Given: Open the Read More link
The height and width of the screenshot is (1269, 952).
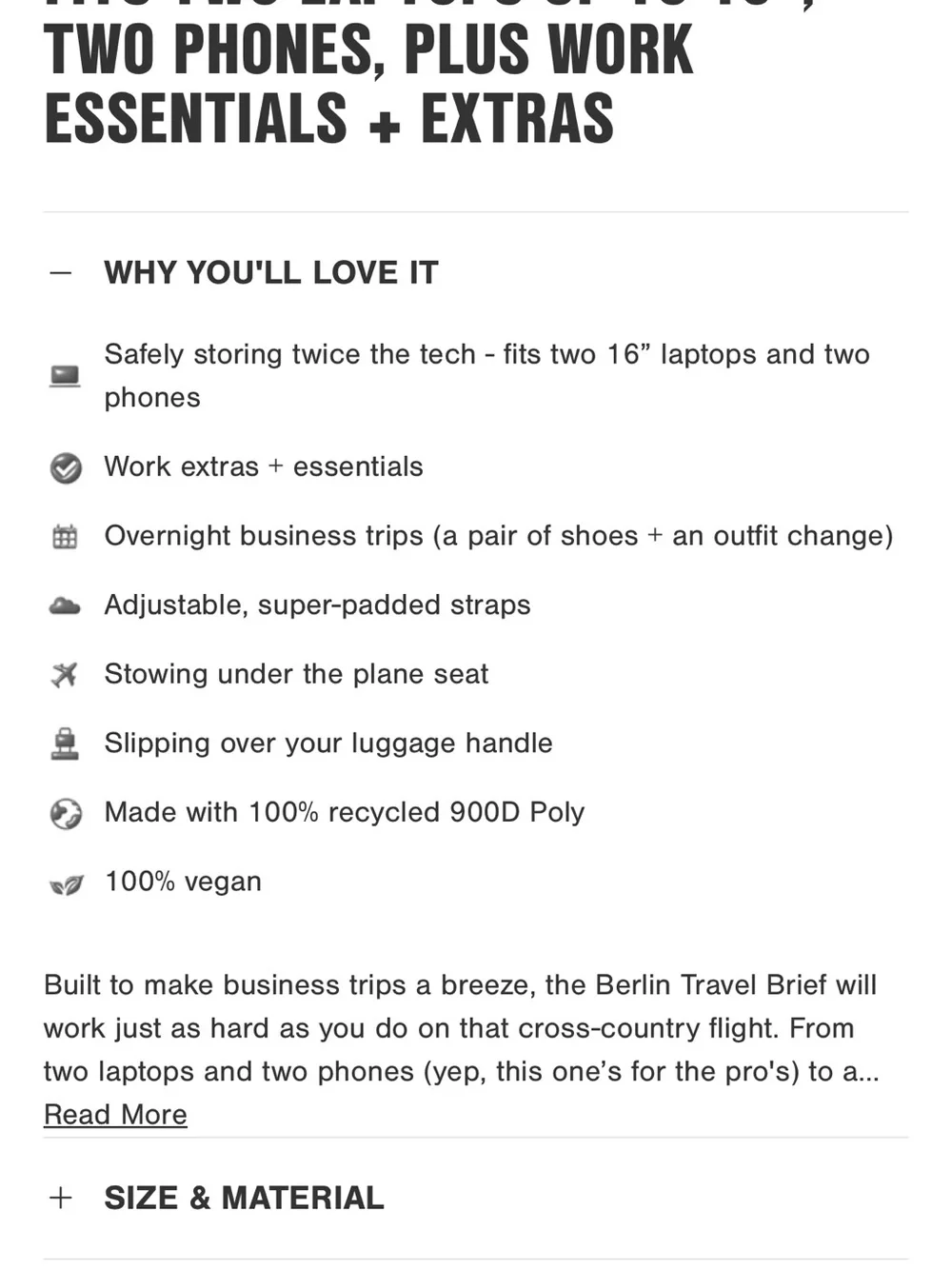Looking at the screenshot, I should click(x=115, y=1115).
